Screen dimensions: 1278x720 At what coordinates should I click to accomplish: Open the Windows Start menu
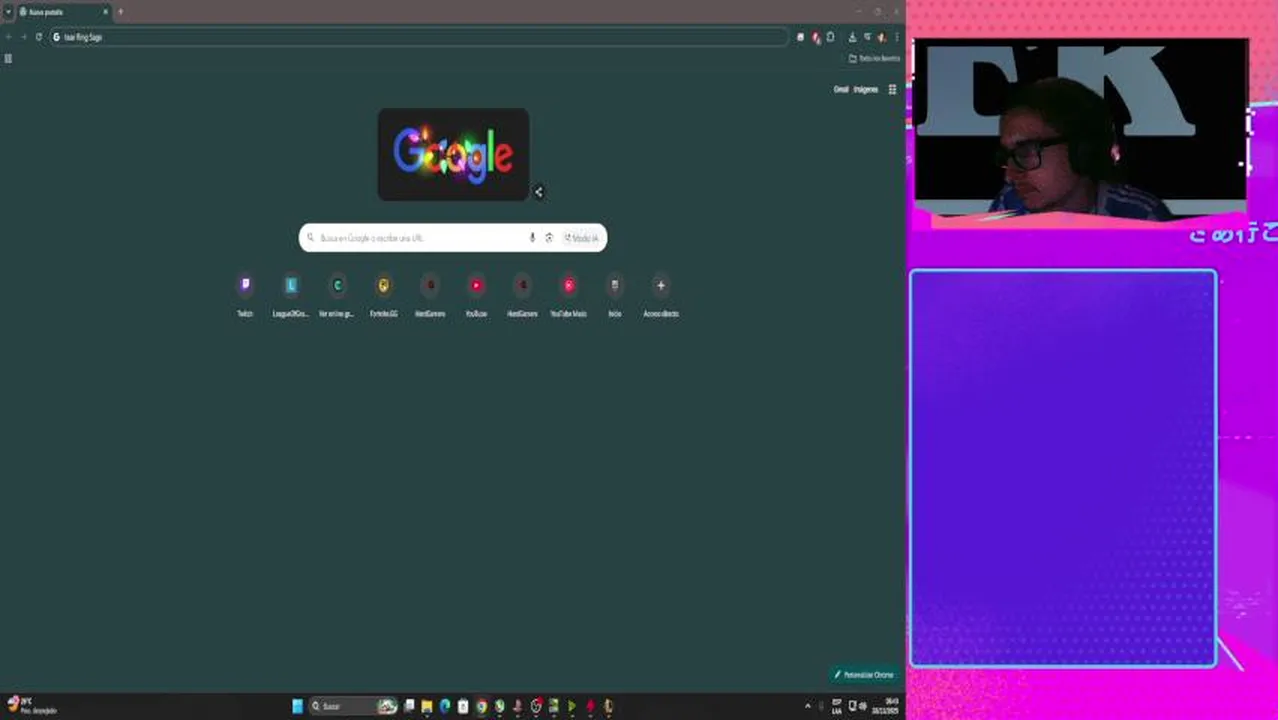(x=297, y=706)
